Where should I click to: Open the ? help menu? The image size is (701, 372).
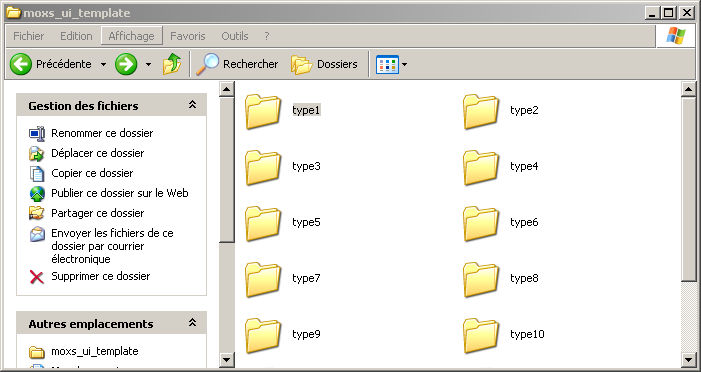(x=267, y=36)
